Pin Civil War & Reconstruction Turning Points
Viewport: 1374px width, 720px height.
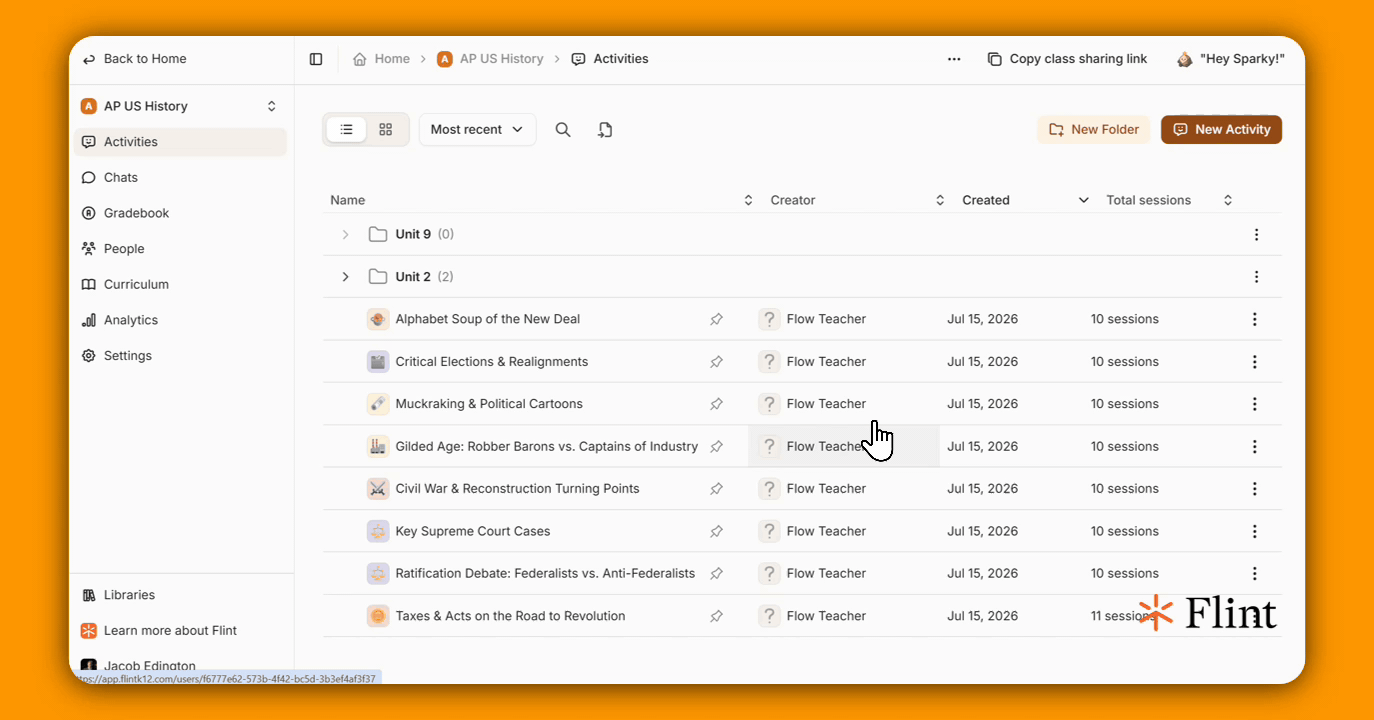click(x=716, y=489)
